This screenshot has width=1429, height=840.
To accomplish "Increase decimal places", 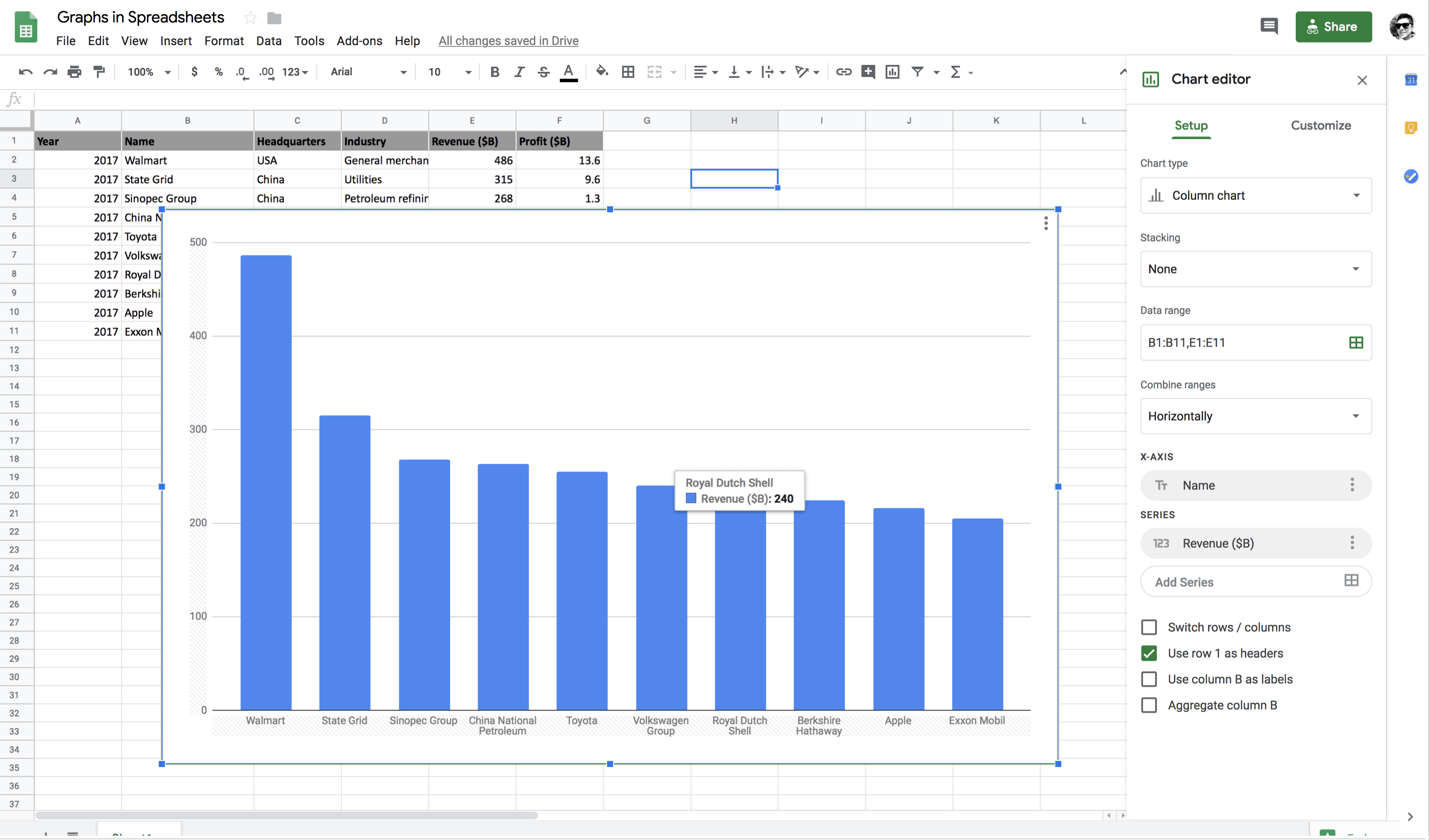I will point(267,73).
